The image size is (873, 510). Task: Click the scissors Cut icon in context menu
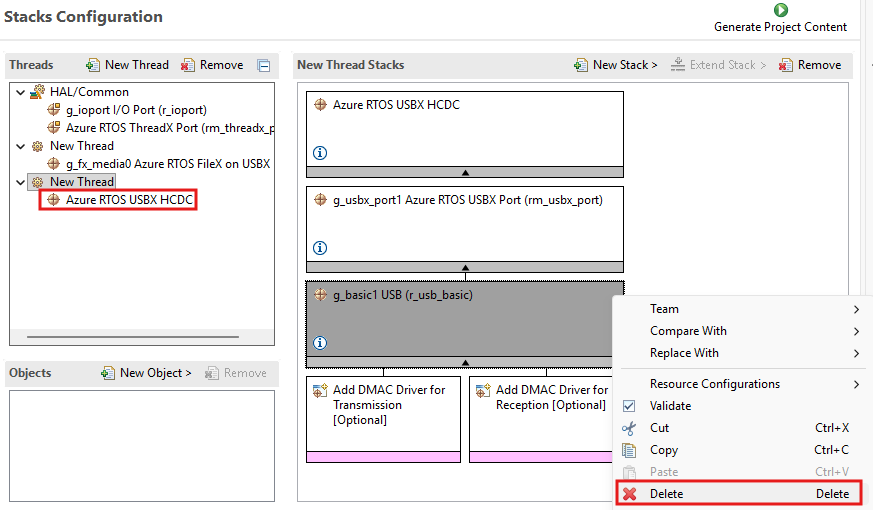pos(629,428)
